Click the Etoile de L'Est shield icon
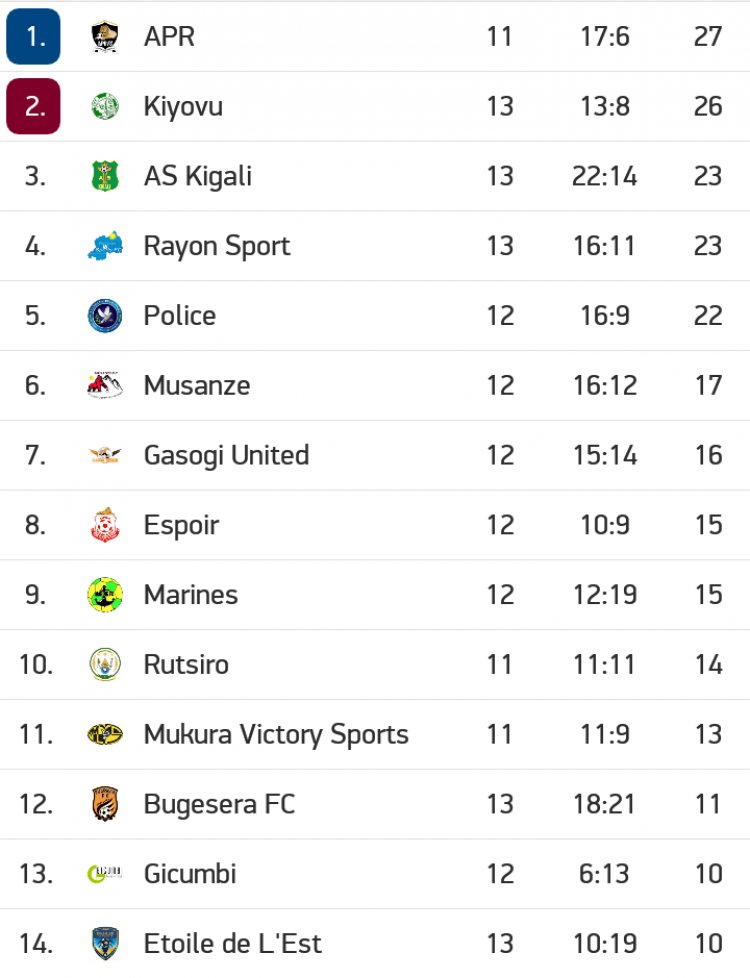The width and height of the screenshot is (750, 978). pos(105,943)
